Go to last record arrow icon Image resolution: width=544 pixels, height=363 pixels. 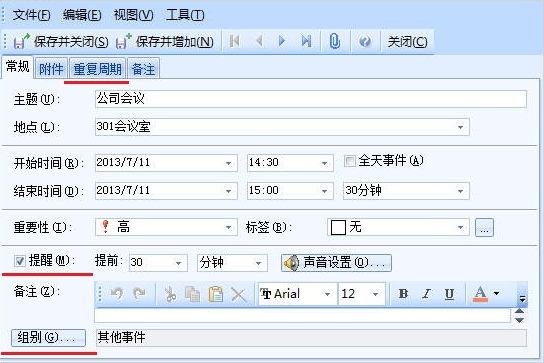point(306,42)
